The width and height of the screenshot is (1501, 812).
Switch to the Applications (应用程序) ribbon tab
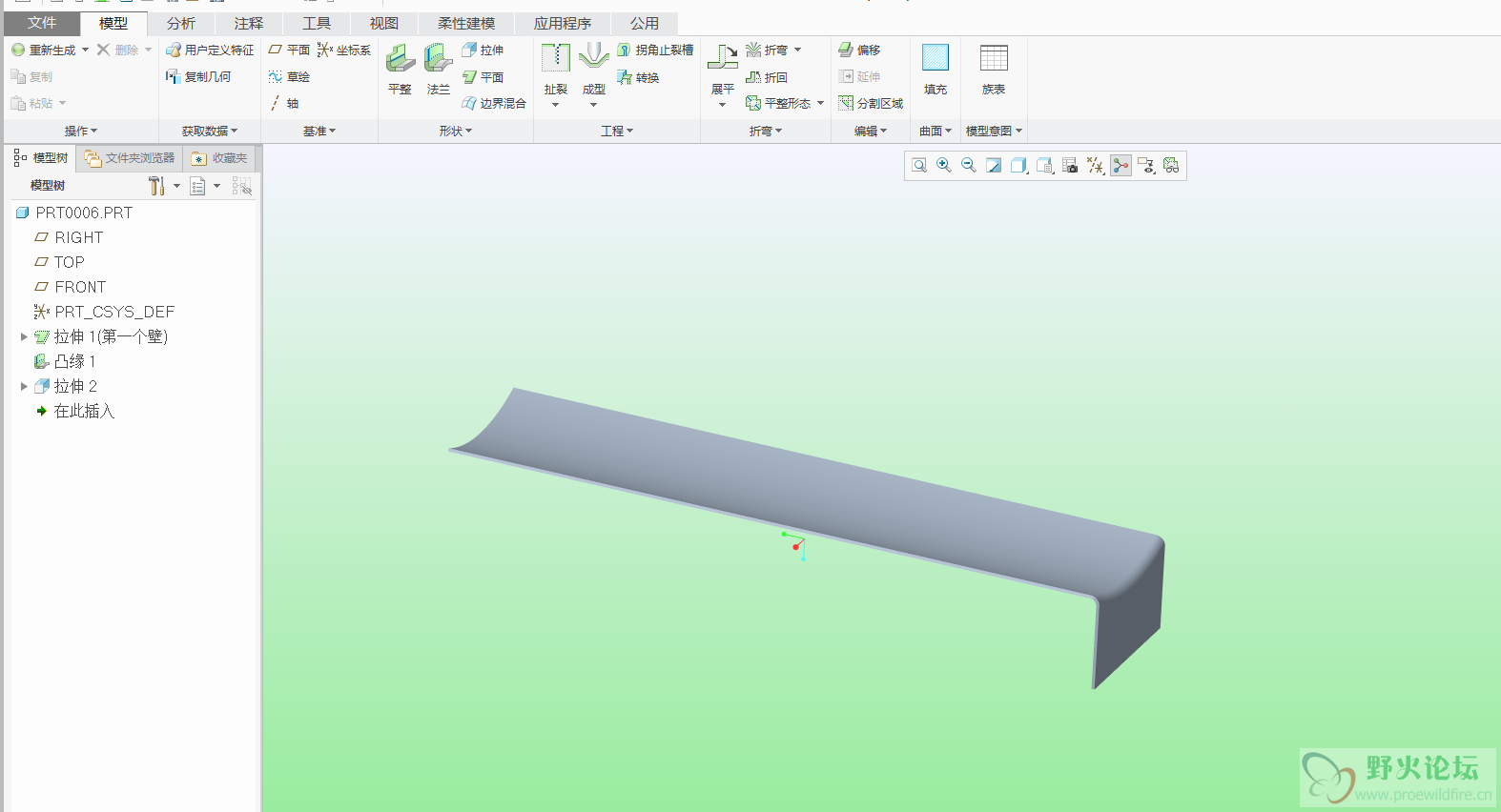[563, 23]
